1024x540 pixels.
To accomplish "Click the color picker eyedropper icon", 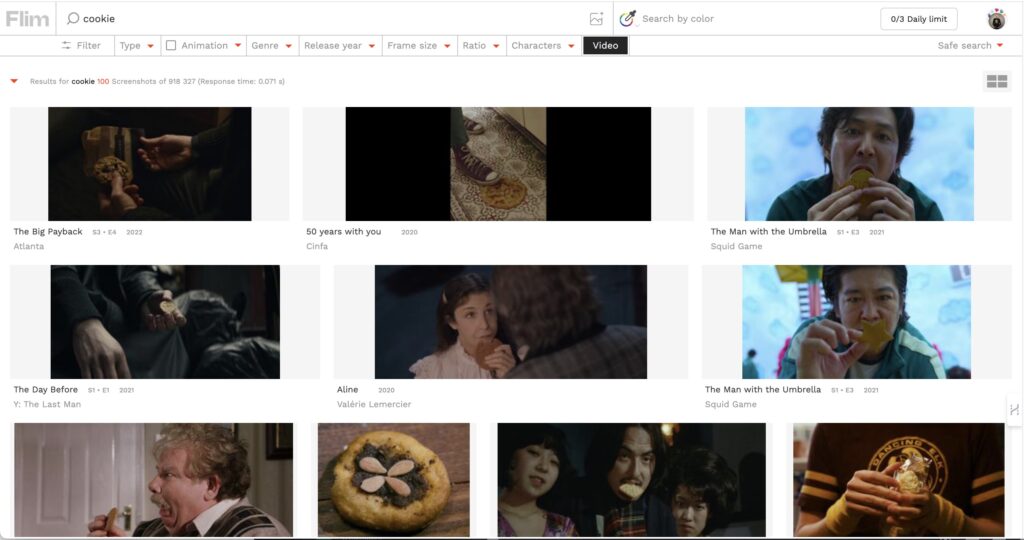I will 628,18.
